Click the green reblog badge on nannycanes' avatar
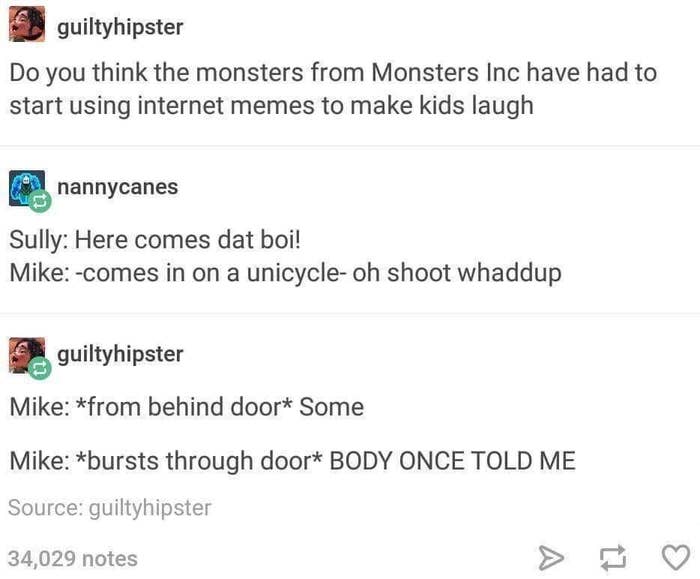This screenshot has height=579, width=700. [40, 201]
